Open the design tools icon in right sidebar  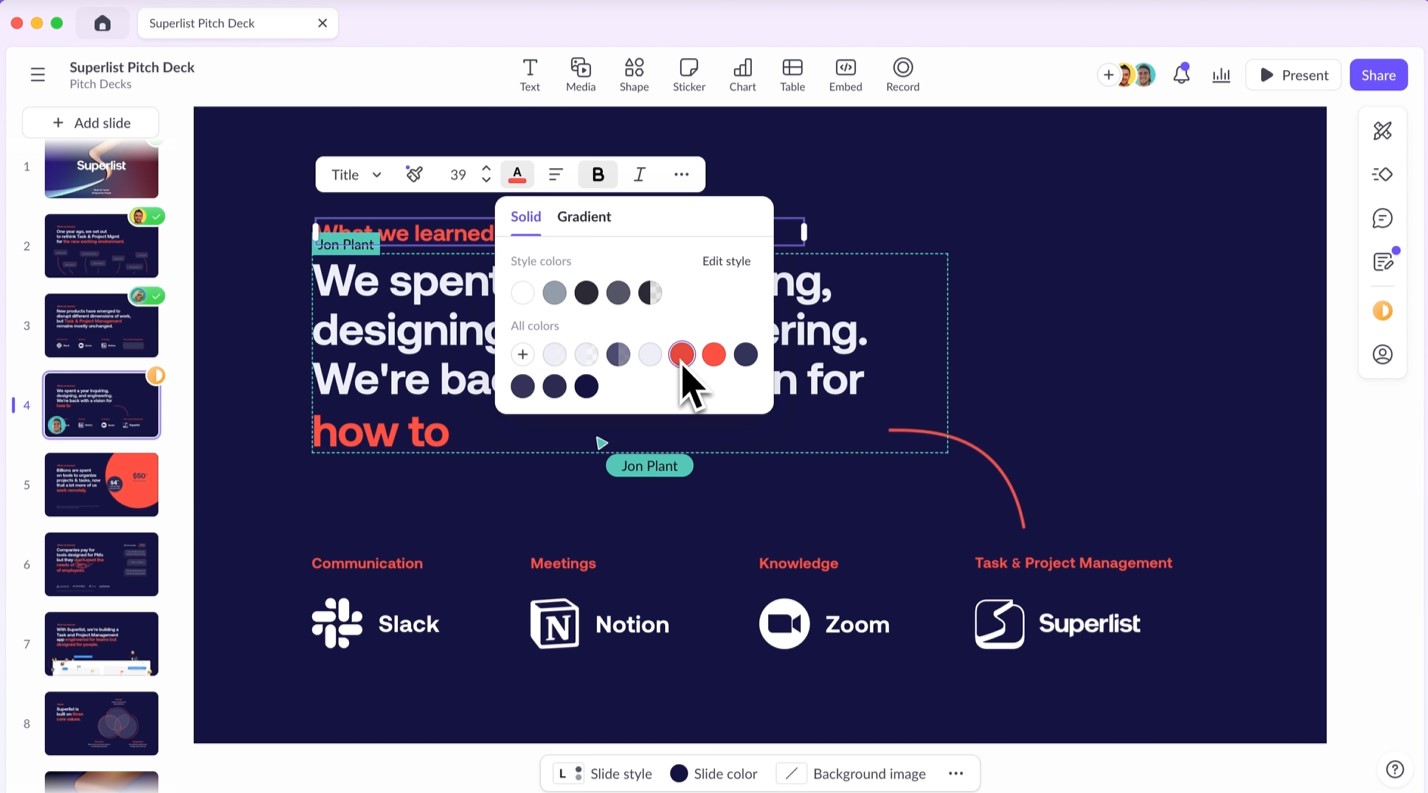(1383, 130)
